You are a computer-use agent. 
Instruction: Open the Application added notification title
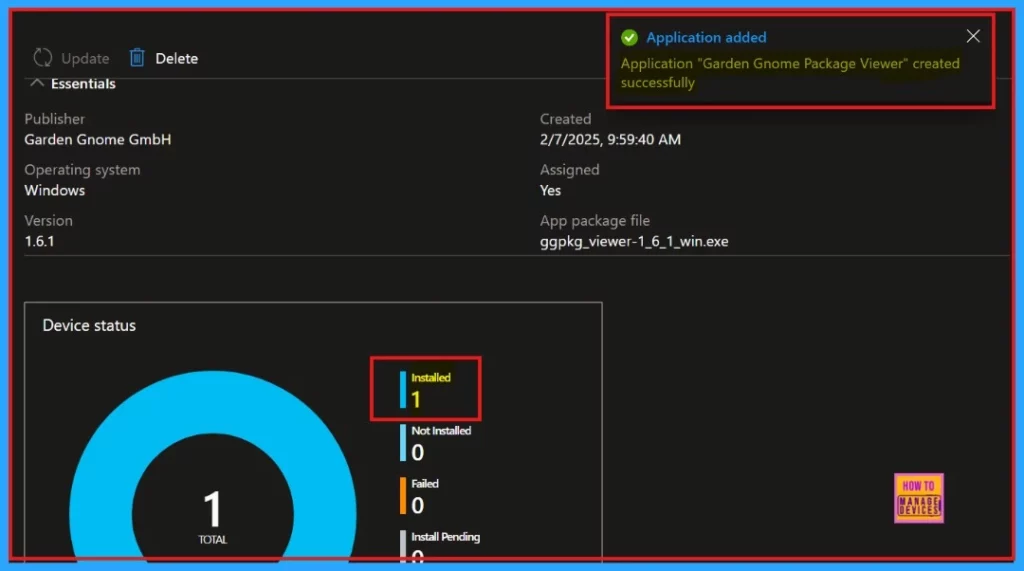tap(706, 38)
